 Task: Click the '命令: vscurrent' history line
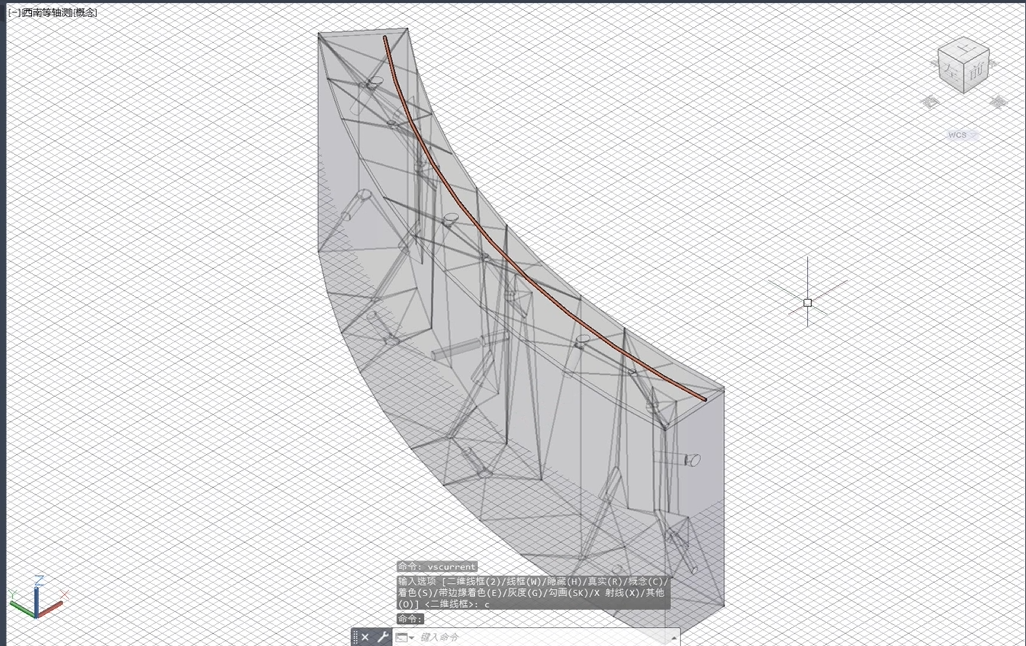coord(437,567)
